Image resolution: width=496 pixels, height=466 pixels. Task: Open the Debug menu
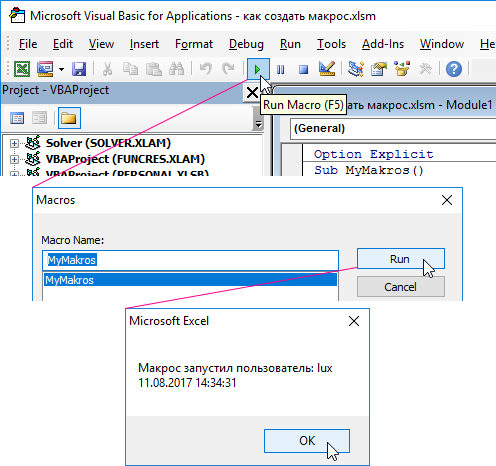click(x=246, y=44)
